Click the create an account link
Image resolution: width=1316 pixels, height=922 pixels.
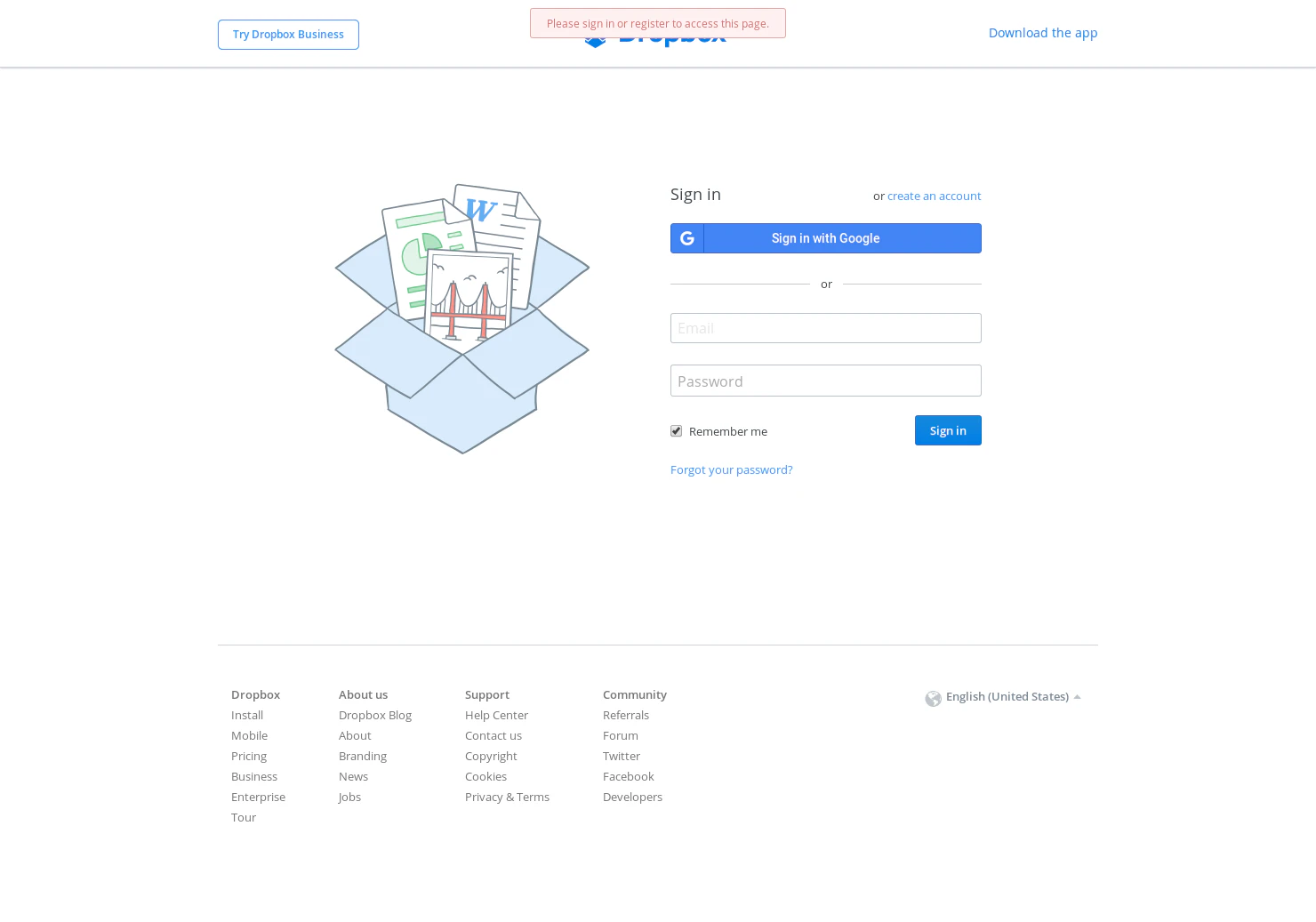coord(935,196)
